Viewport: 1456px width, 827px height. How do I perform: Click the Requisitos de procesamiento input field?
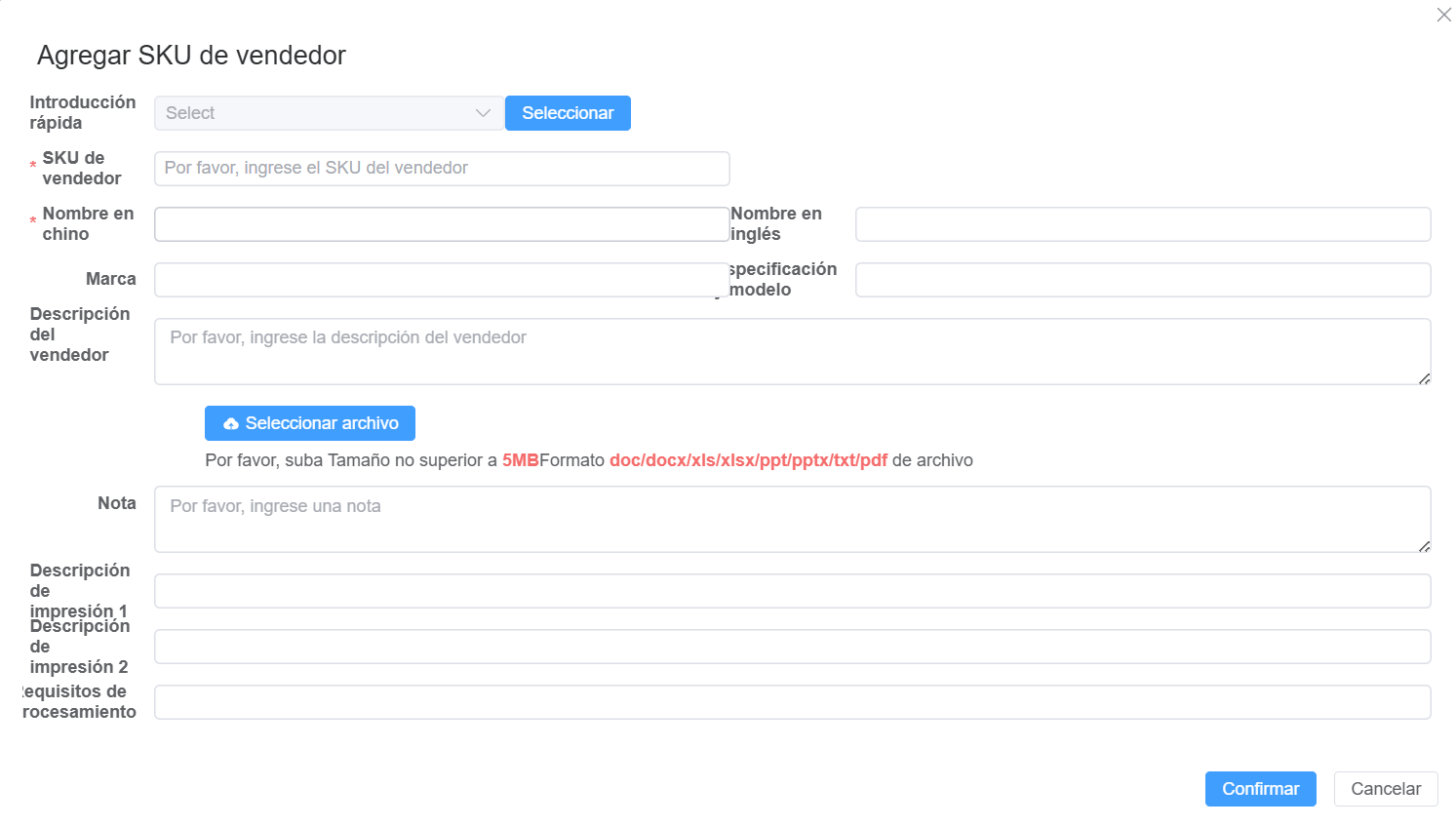pyautogui.click(x=791, y=702)
